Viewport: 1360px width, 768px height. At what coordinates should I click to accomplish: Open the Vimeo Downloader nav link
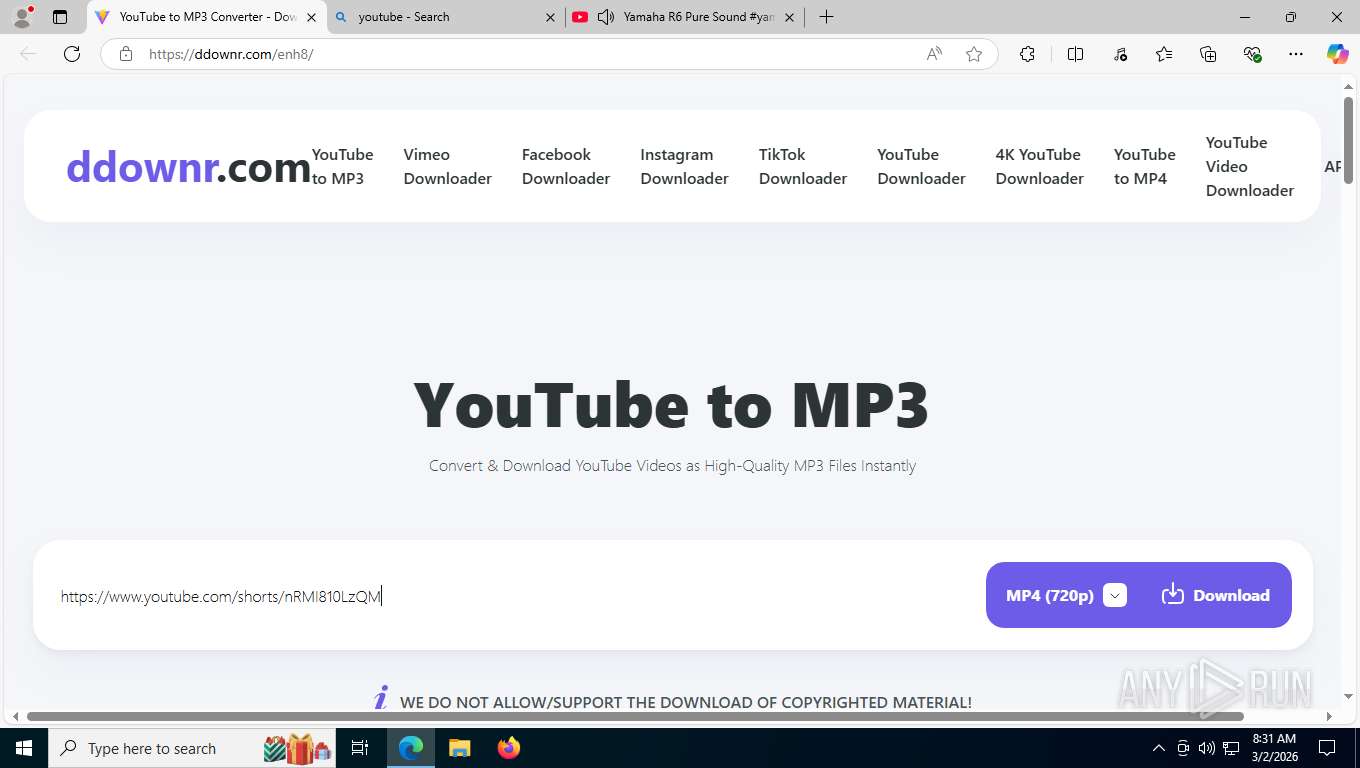[x=447, y=166]
